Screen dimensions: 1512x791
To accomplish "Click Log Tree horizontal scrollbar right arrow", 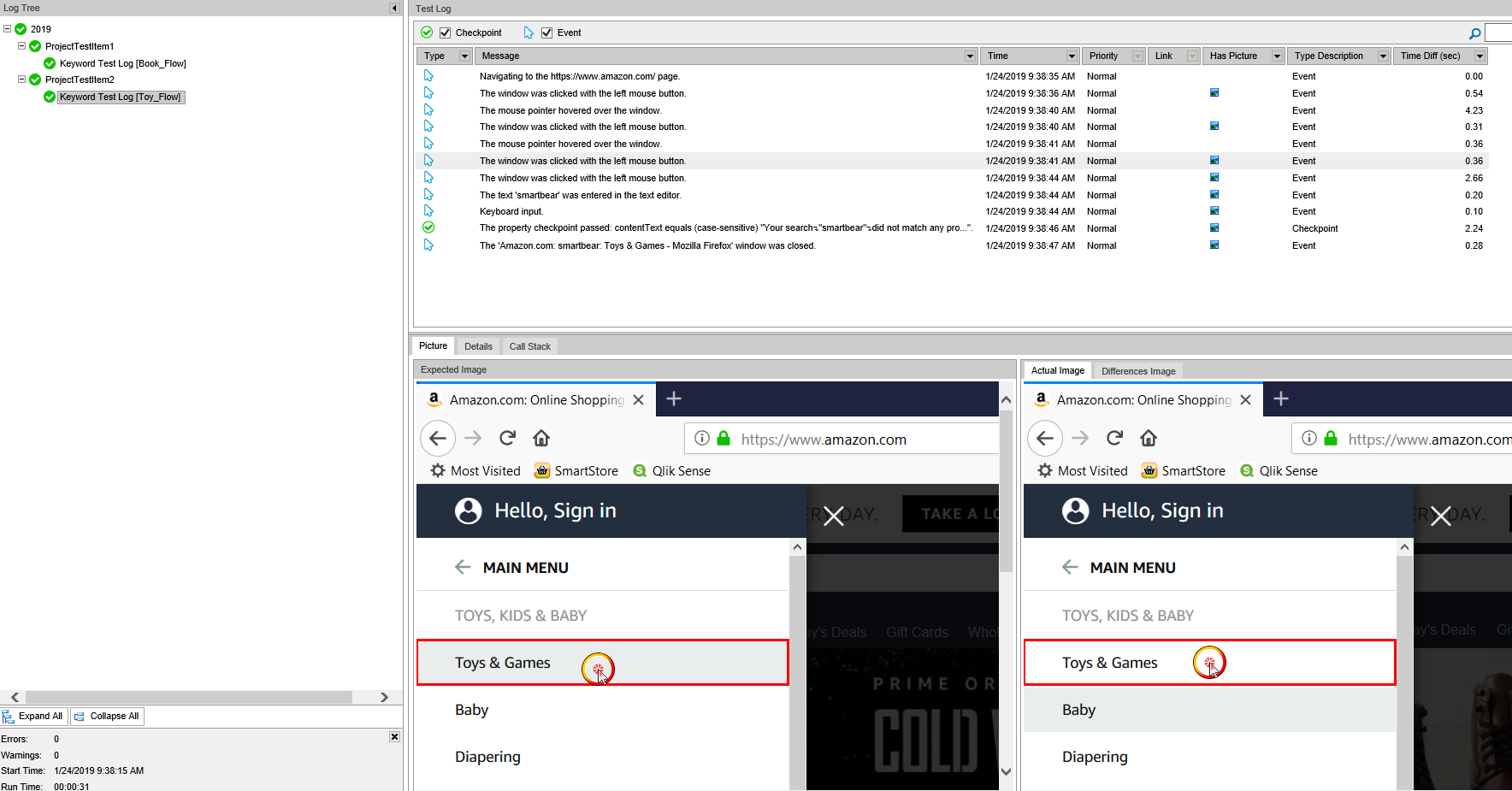I will coord(385,697).
